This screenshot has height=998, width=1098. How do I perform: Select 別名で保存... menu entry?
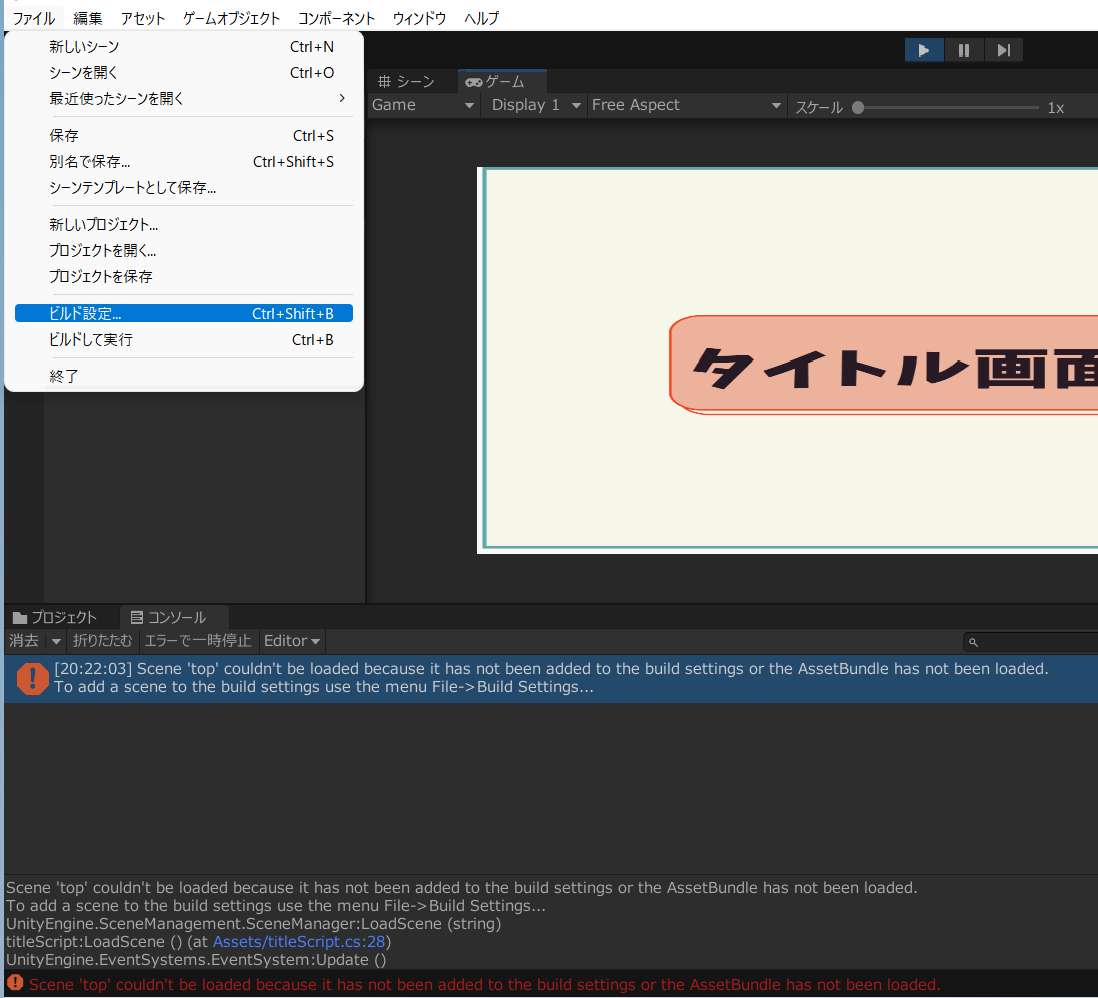[183, 162]
